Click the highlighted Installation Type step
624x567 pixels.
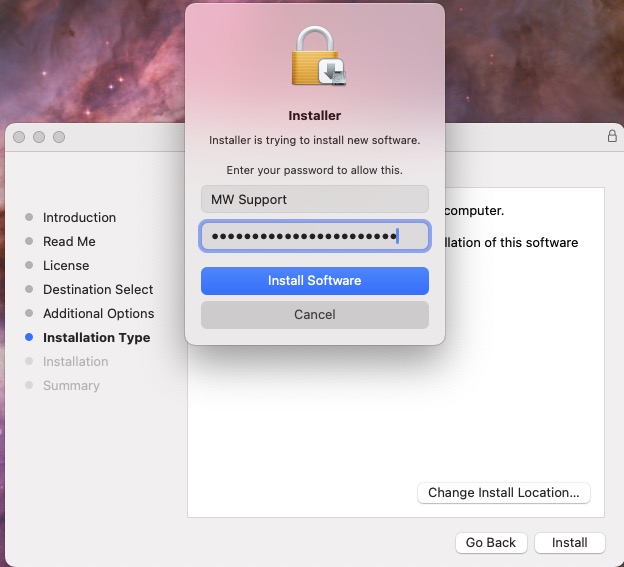click(x=96, y=337)
